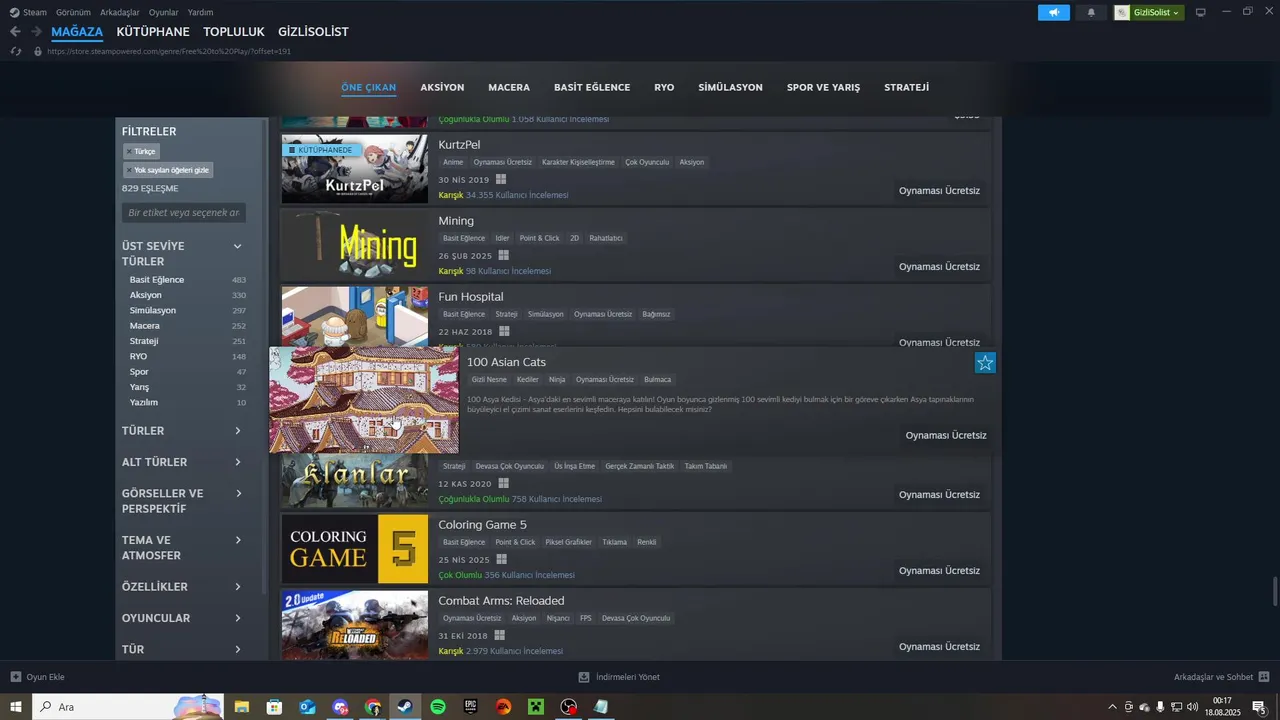Open the Görünüm menu
The height and width of the screenshot is (720, 1280).
[73, 12]
